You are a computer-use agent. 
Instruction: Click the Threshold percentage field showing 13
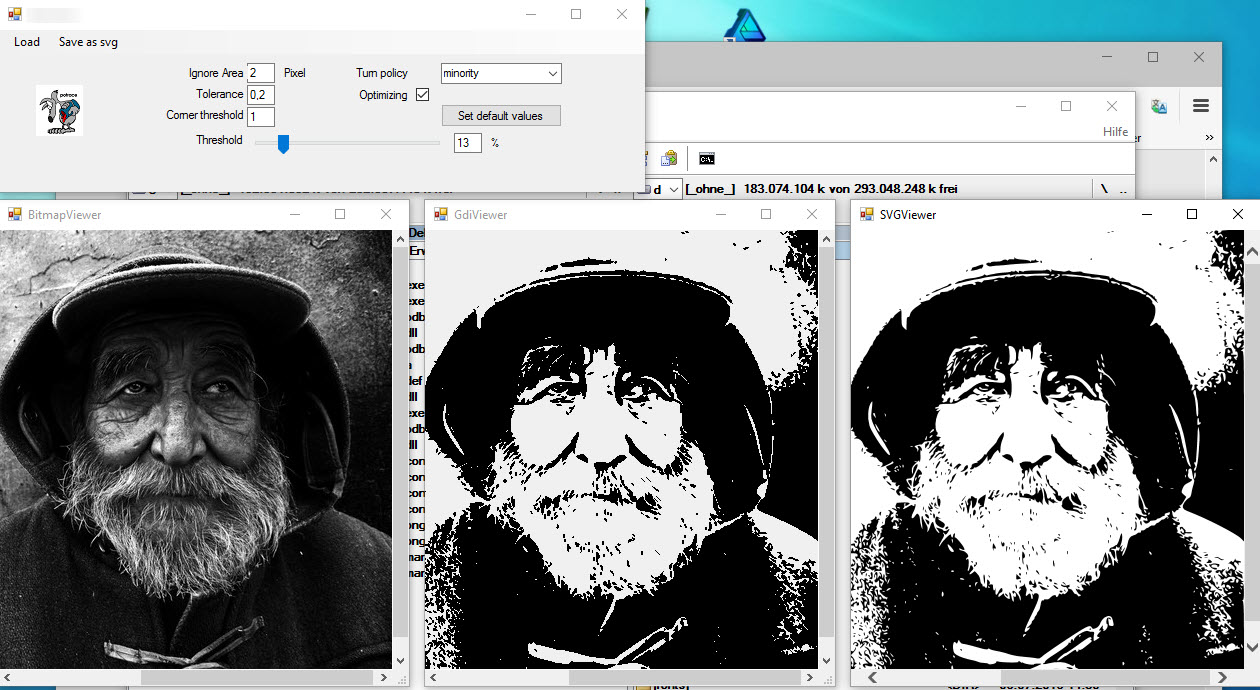tap(467, 143)
